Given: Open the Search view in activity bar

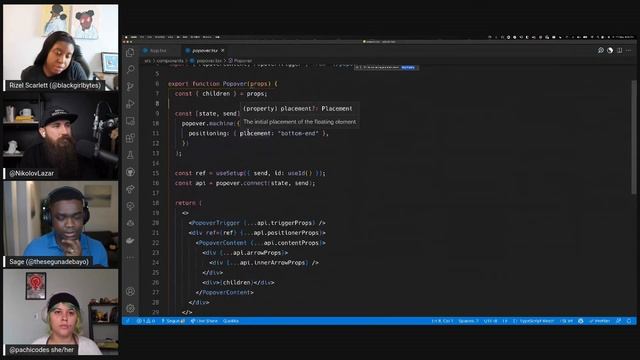Looking at the screenshot, I should coord(130,69).
